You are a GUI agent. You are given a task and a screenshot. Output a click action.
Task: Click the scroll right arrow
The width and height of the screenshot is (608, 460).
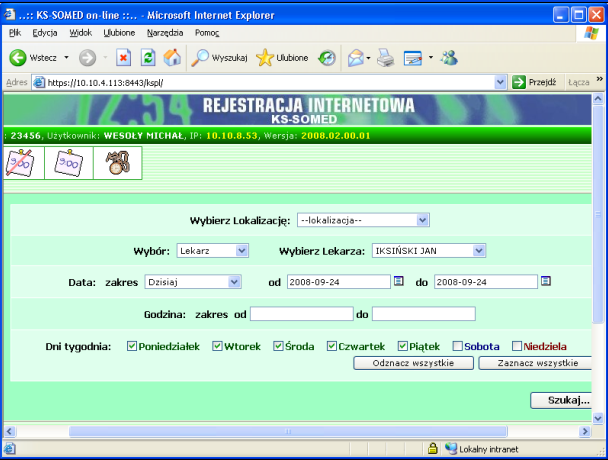point(585,431)
